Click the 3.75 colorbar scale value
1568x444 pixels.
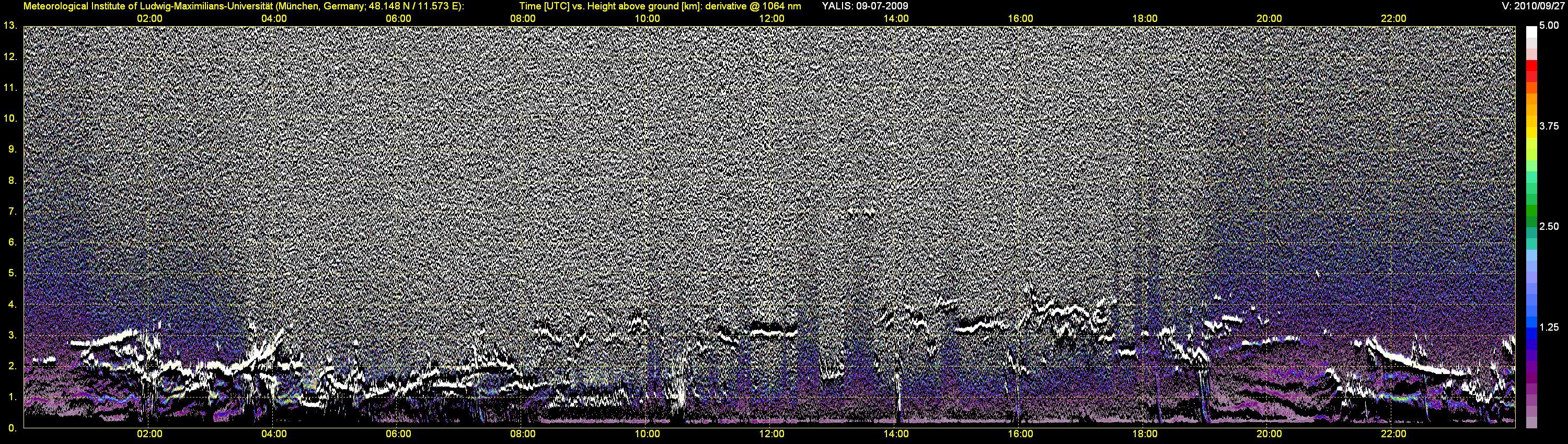tap(1549, 126)
